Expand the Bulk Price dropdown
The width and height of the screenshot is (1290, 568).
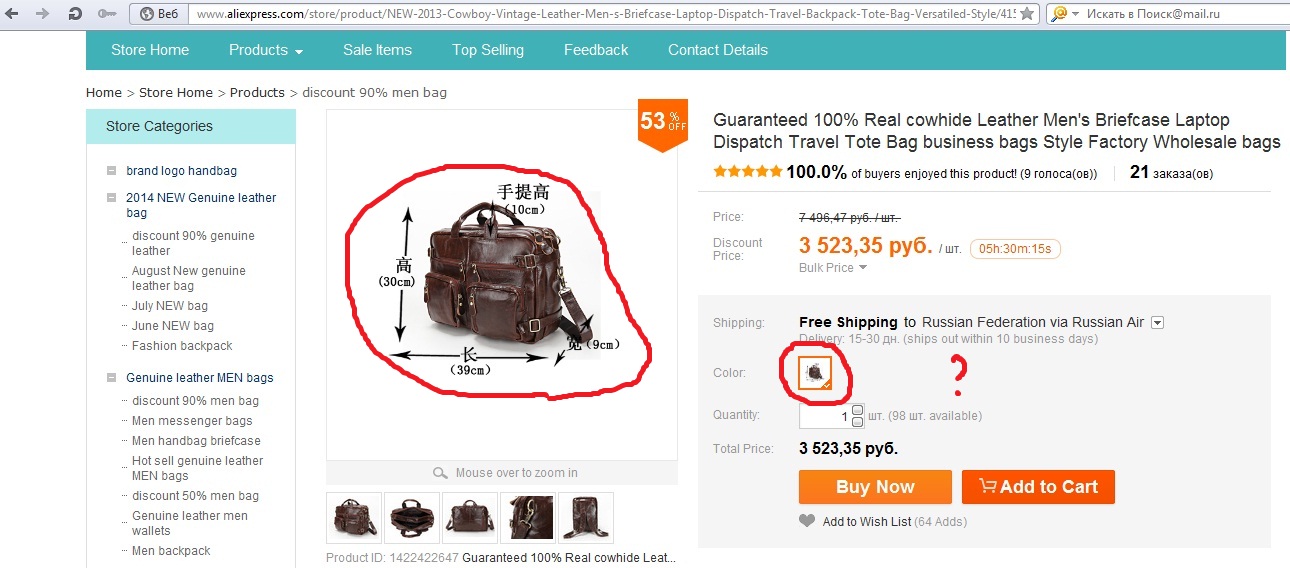[833, 268]
